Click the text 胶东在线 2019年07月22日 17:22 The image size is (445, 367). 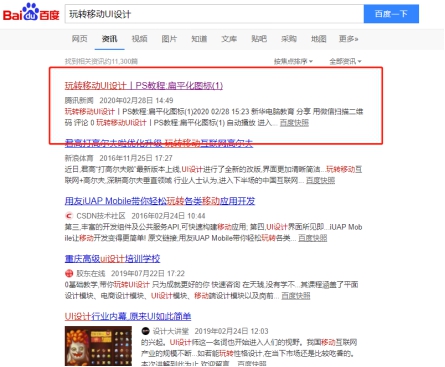(130, 274)
